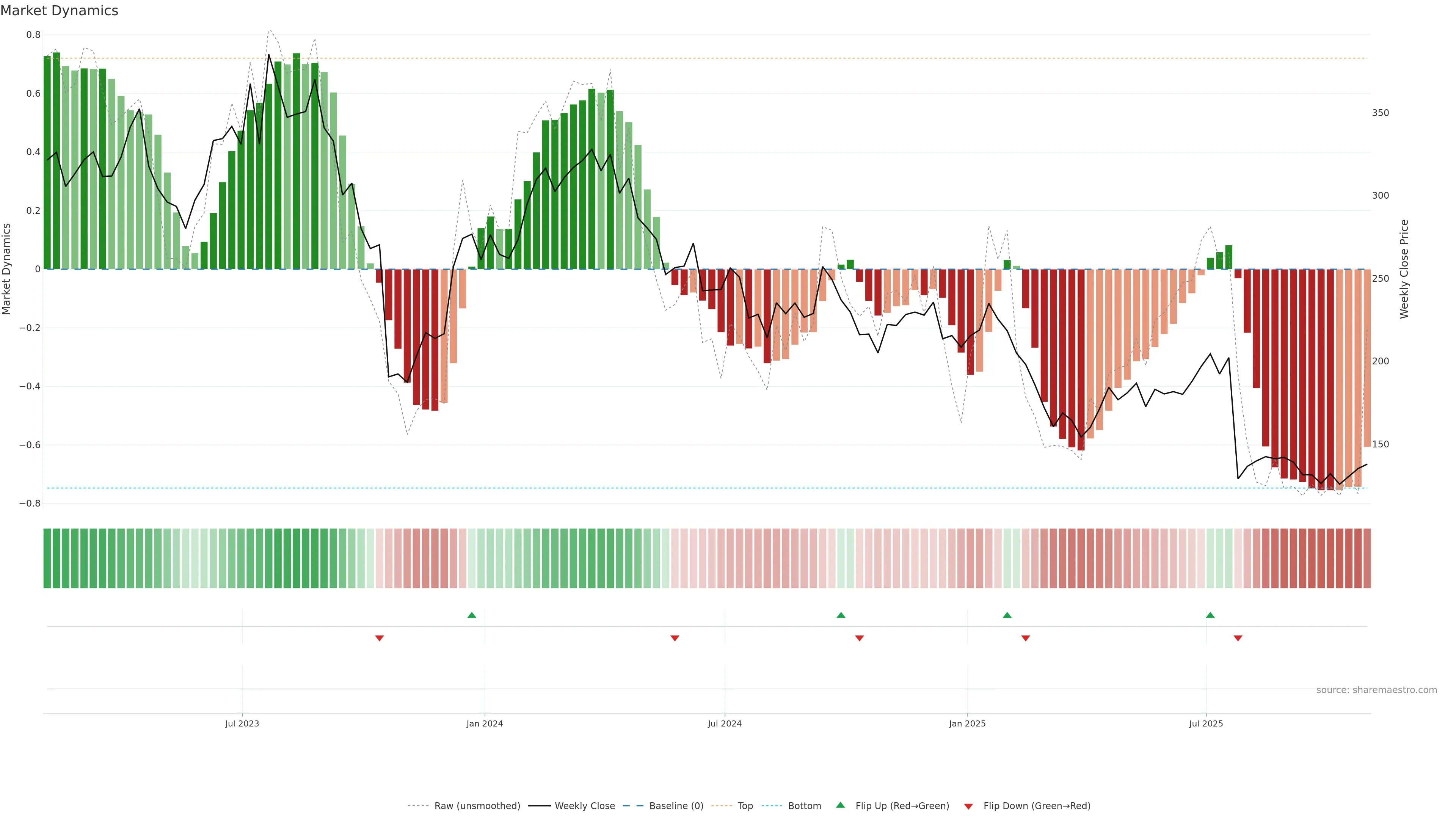Toggle the Weekly Close legend series
The image size is (1456, 819).
click(584, 806)
